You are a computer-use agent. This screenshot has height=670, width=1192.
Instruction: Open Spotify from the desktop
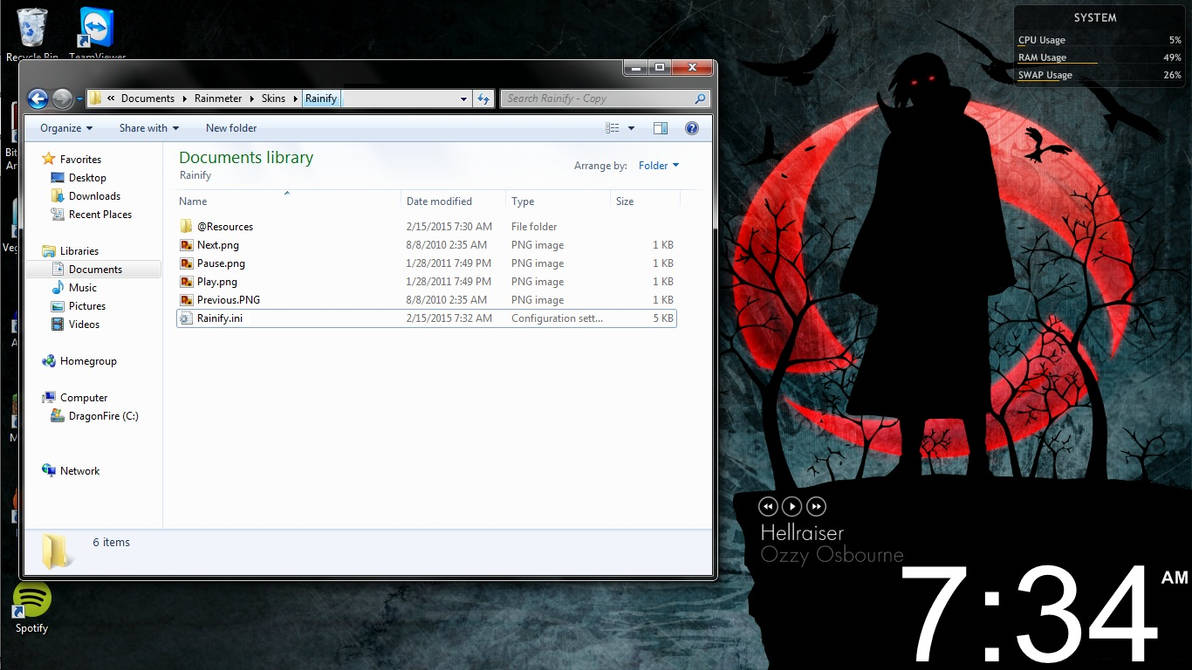pyautogui.click(x=31, y=602)
